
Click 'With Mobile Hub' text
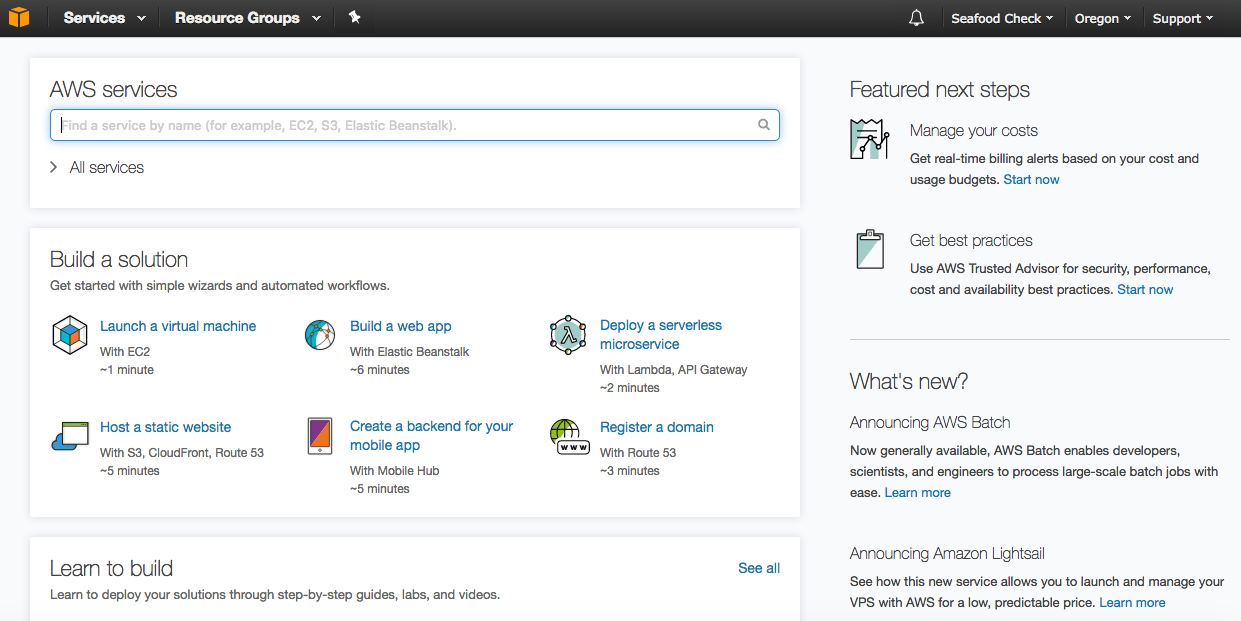pos(394,471)
